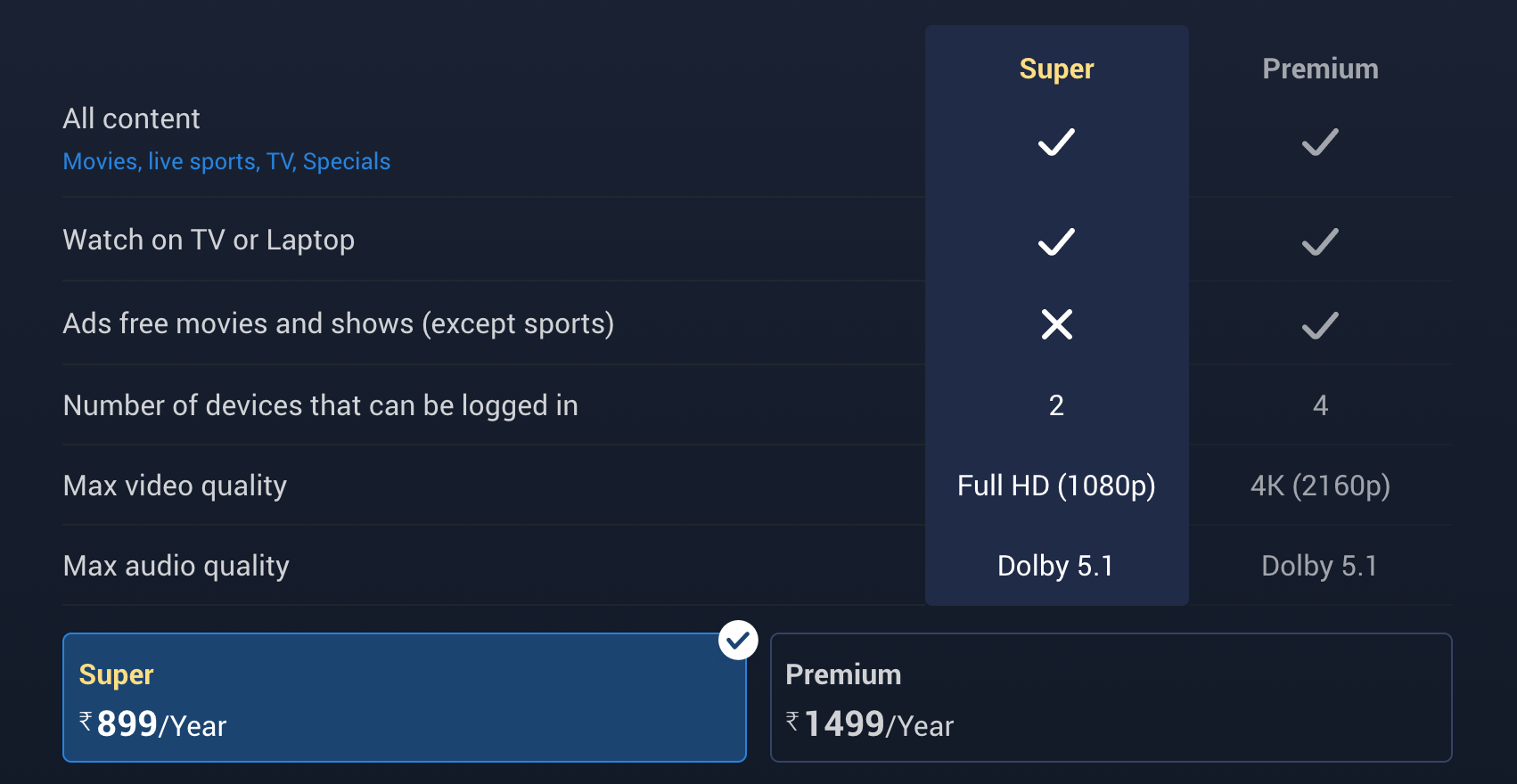
Task: Select the Super ₹899/Year plan card
Action: [x=404, y=698]
